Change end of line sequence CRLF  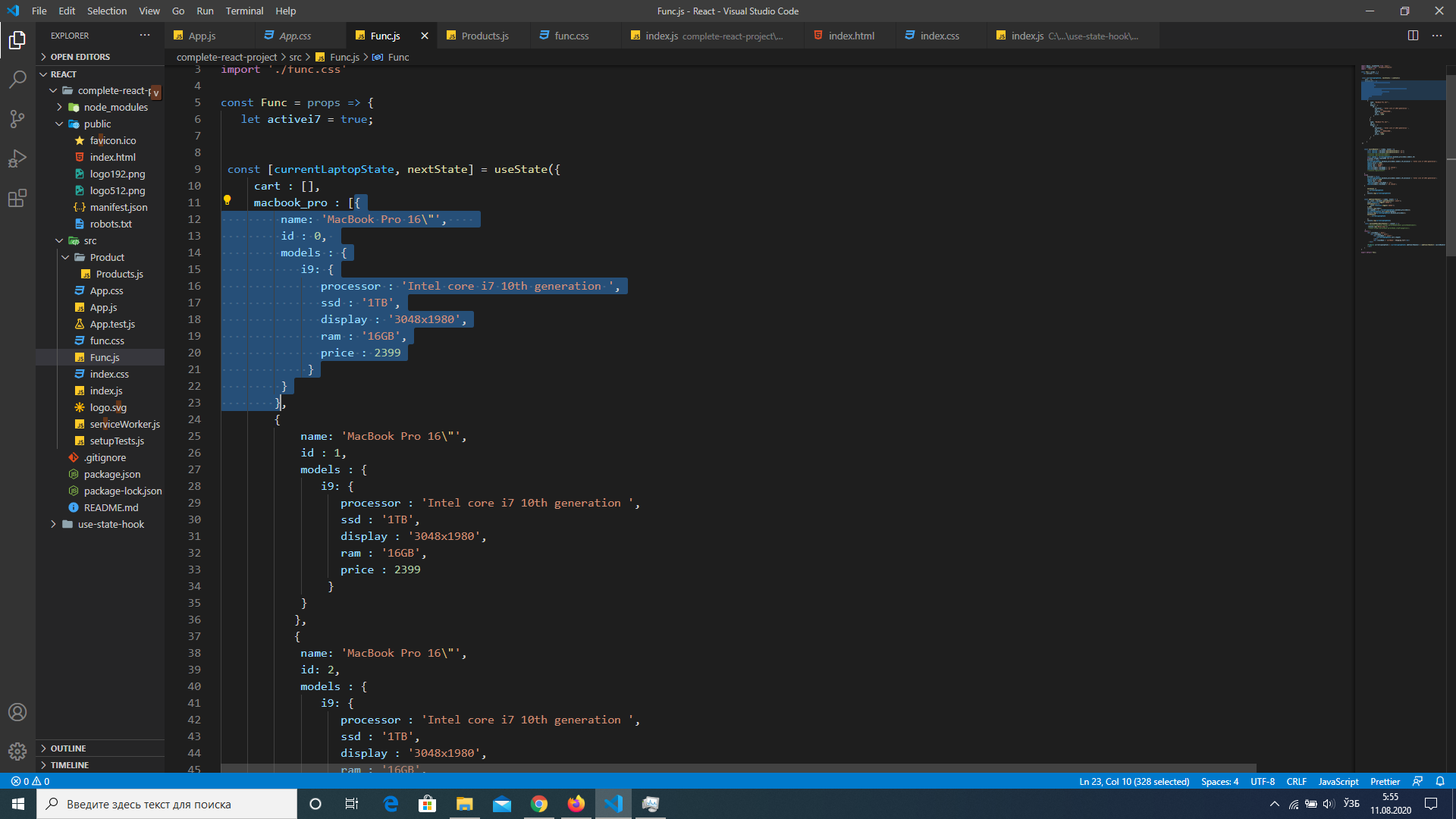pos(1297,781)
